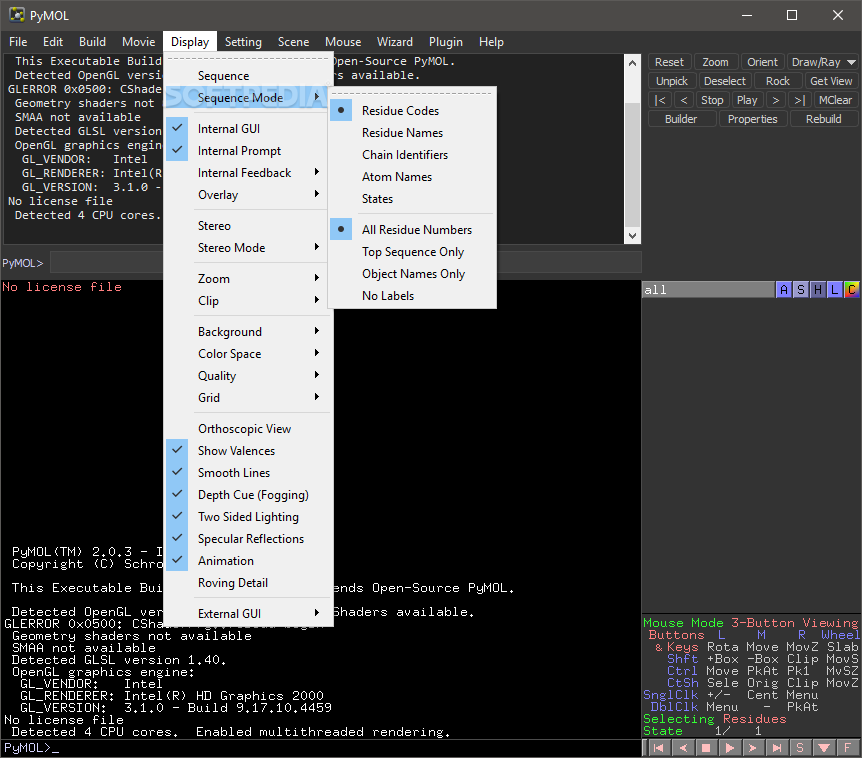Select Top Sequence Only
This screenshot has width=862, height=758.
413,252
